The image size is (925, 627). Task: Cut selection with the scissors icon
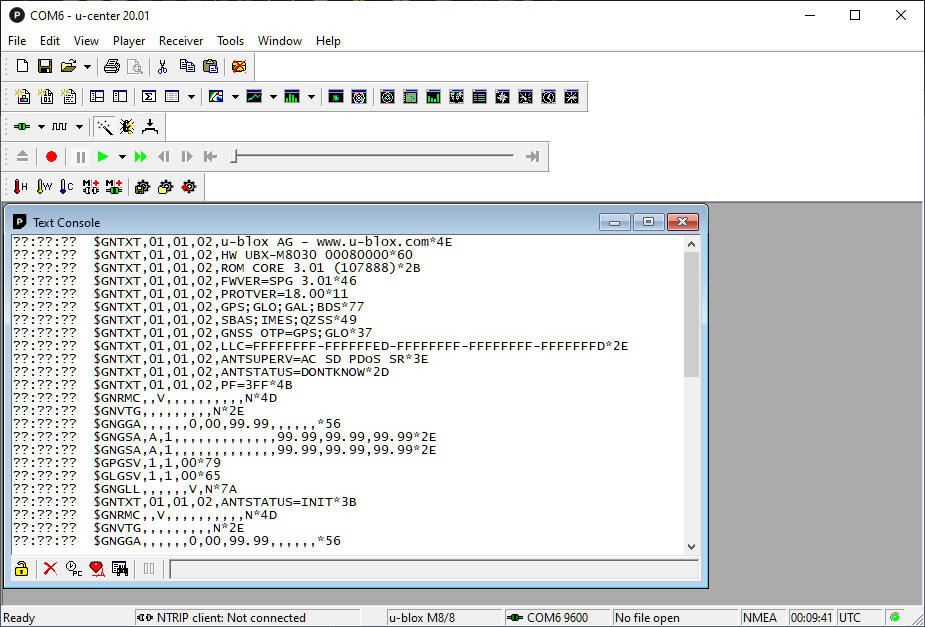(162, 66)
